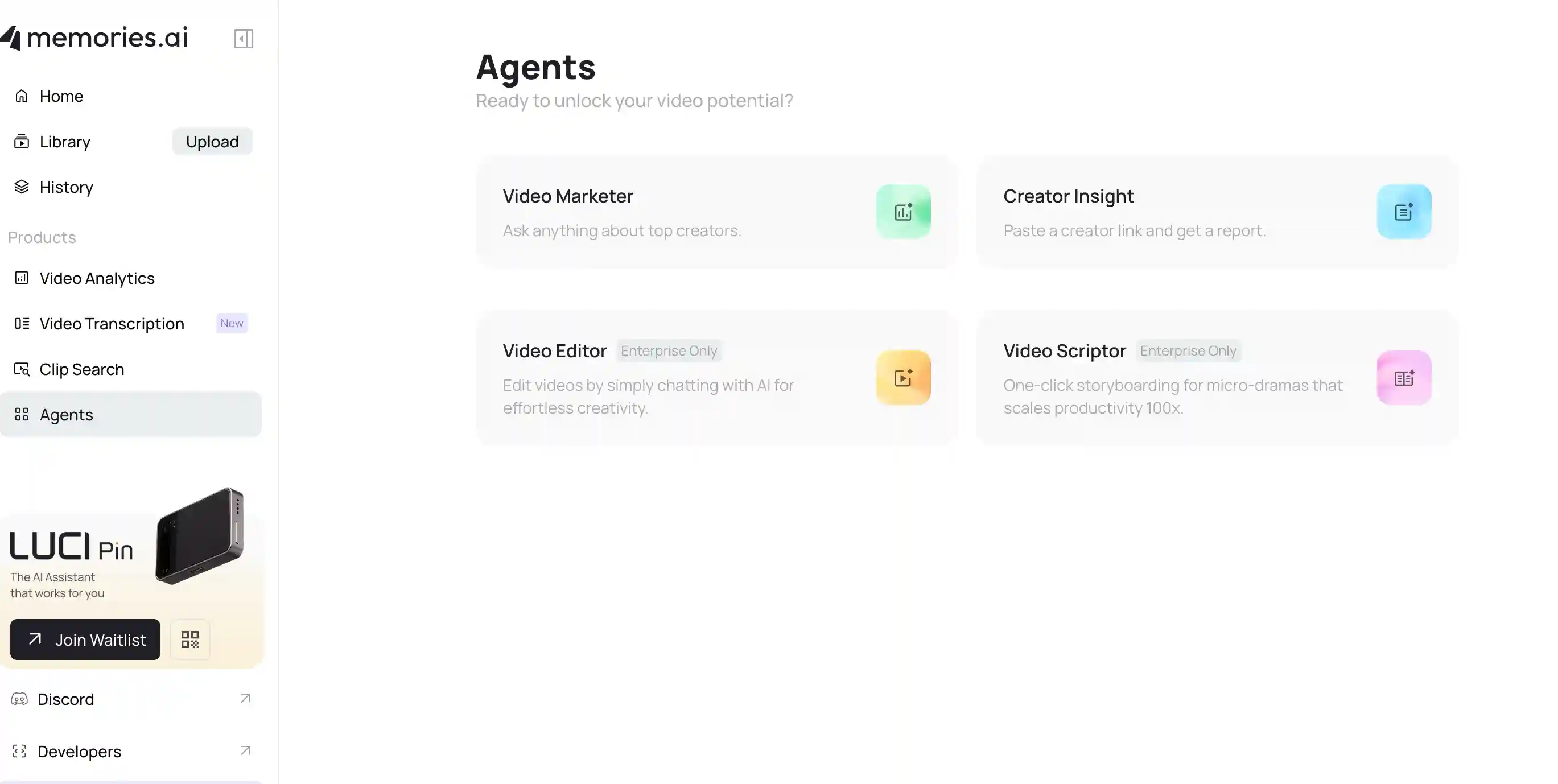Open the Creator Insight agent card

pyautogui.click(x=1218, y=212)
